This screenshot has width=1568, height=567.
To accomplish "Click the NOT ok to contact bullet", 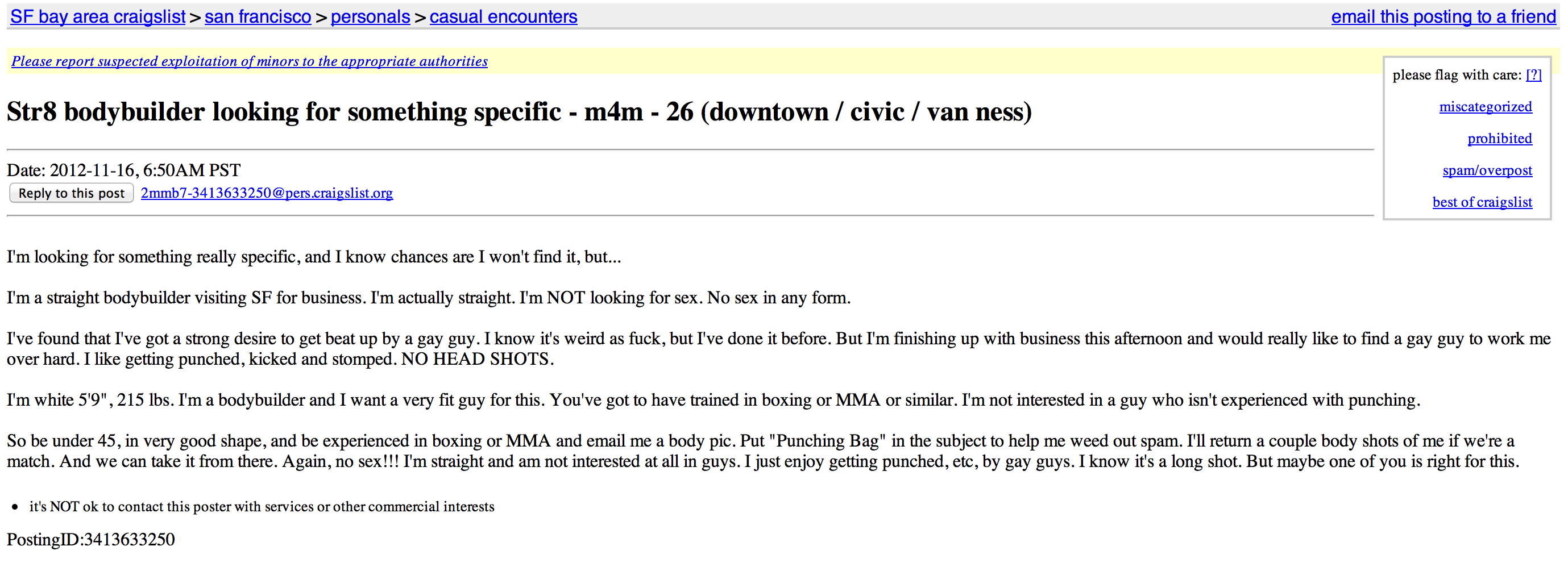I will 262,506.
